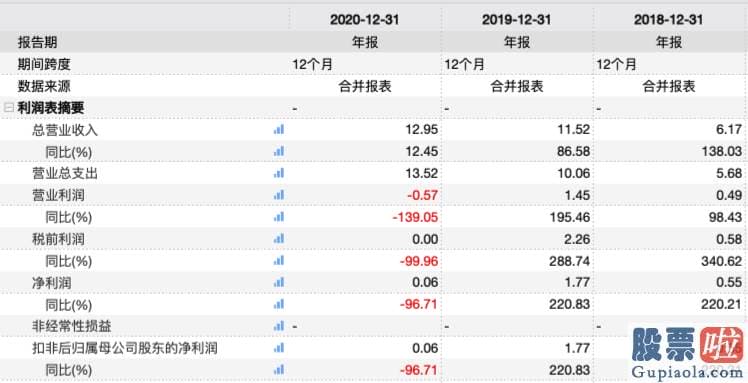
Task: Select 2018 净利润 value 0.55
Action: click(728, 283)
